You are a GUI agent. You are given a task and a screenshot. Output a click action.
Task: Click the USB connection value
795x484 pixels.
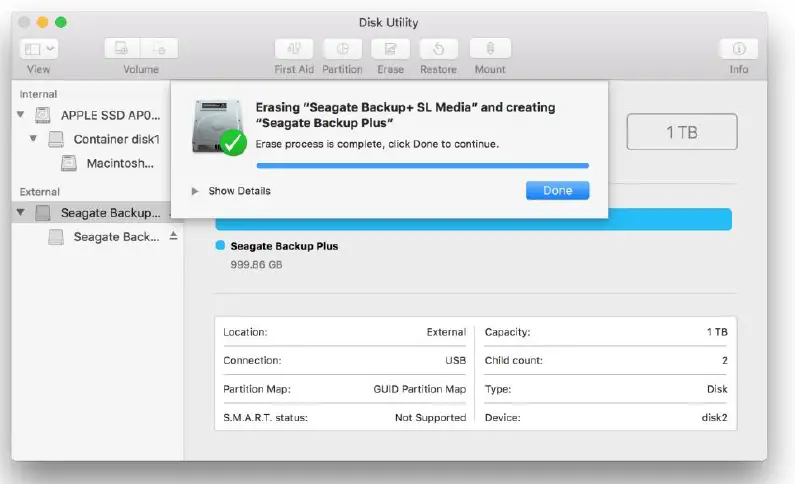(x=455, y=360)
